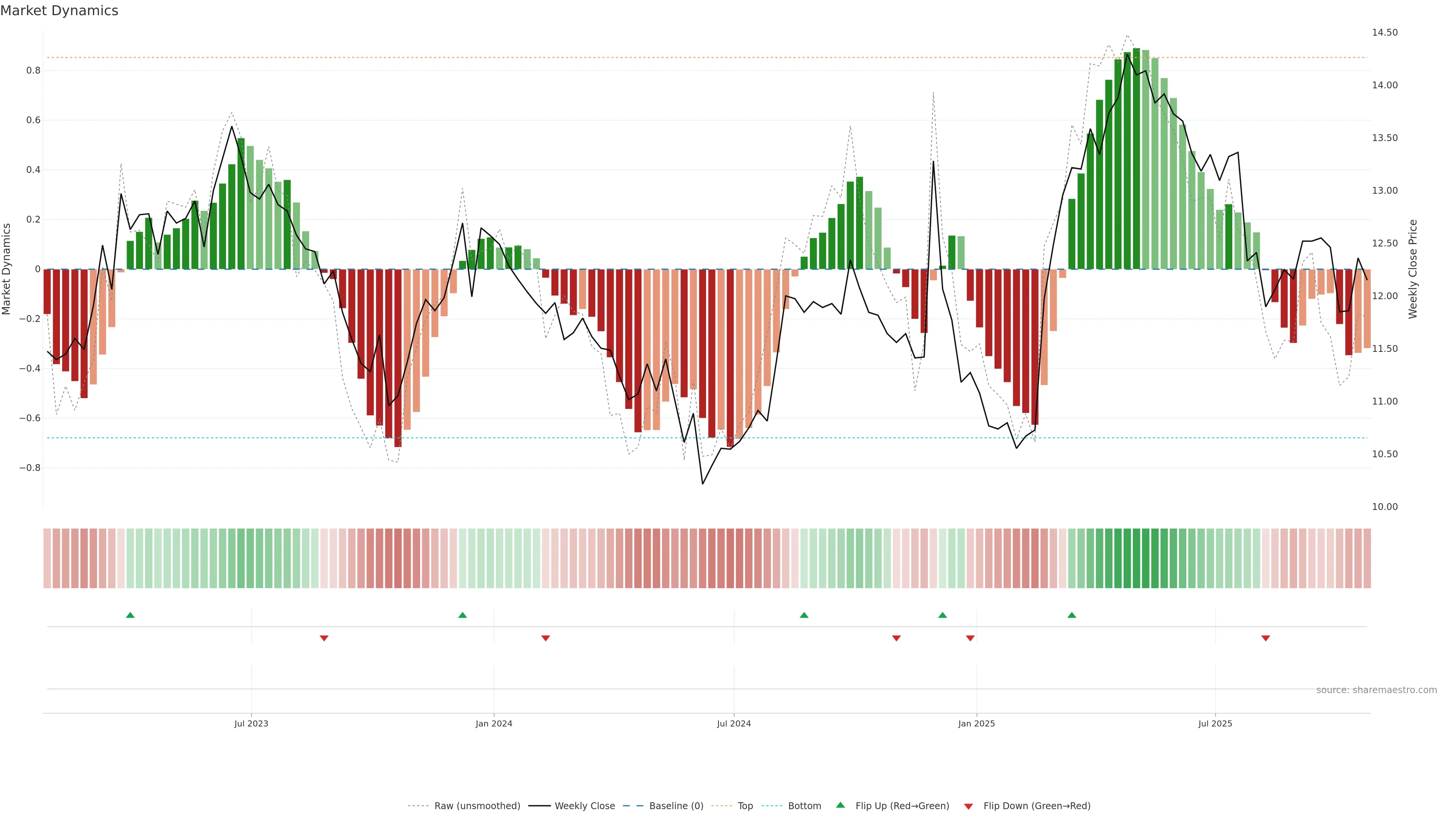Click the flip-up marker after Jan 2025
The image size is (1456, 819).
click(1072, 615)
